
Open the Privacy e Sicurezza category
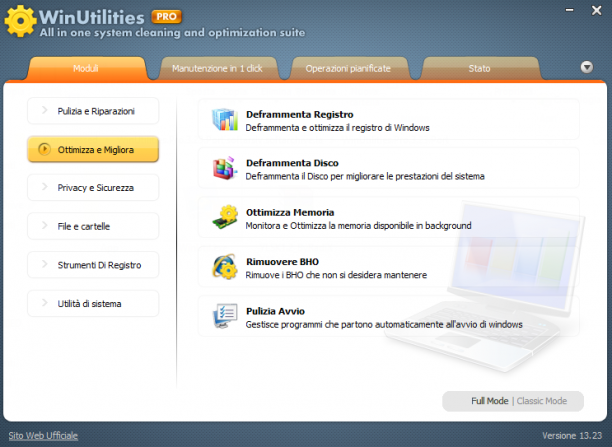tap(93, 187)
